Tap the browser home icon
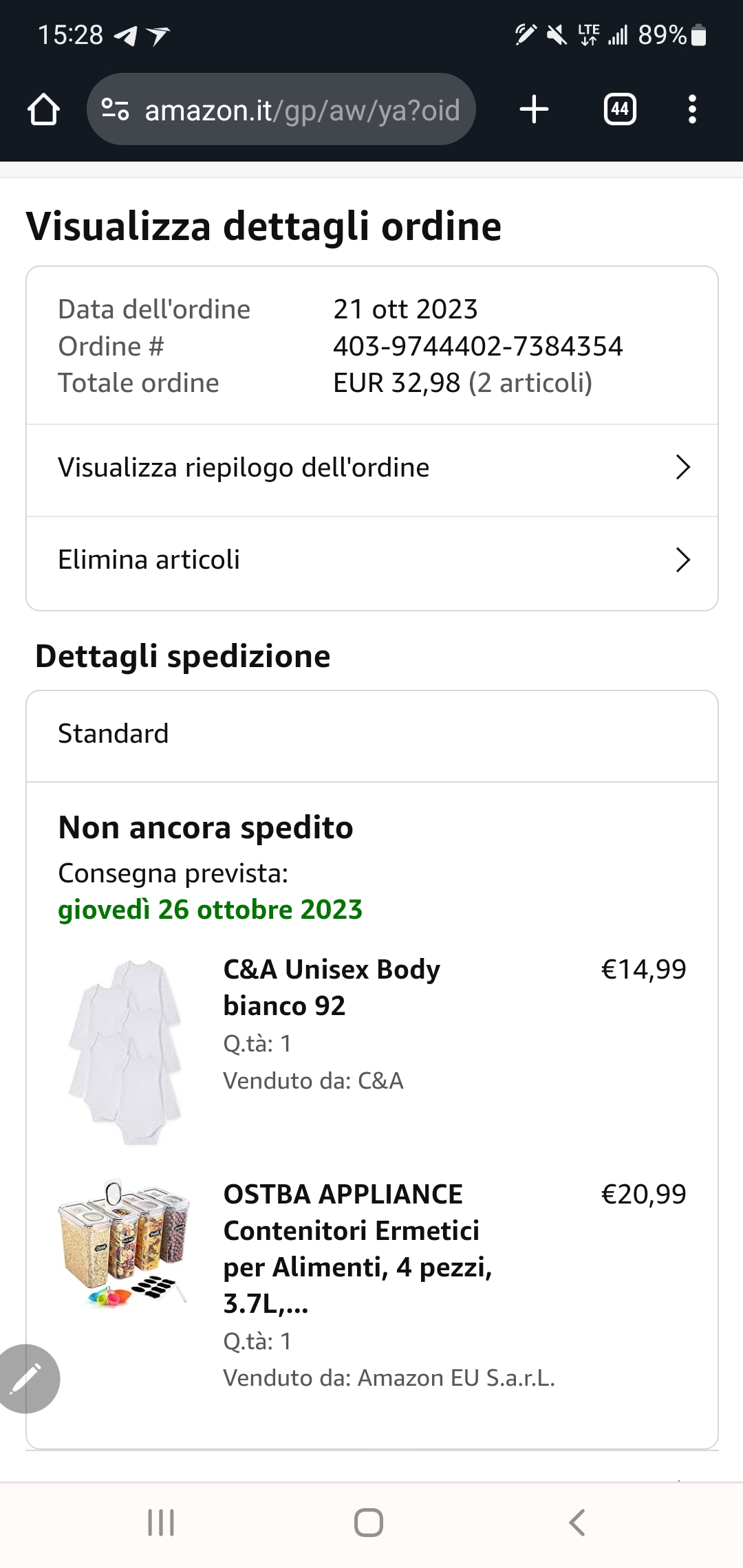Image resolution: width=743 pixels, height=1568 pixels. pyautogui.click(x=43, y=109)
